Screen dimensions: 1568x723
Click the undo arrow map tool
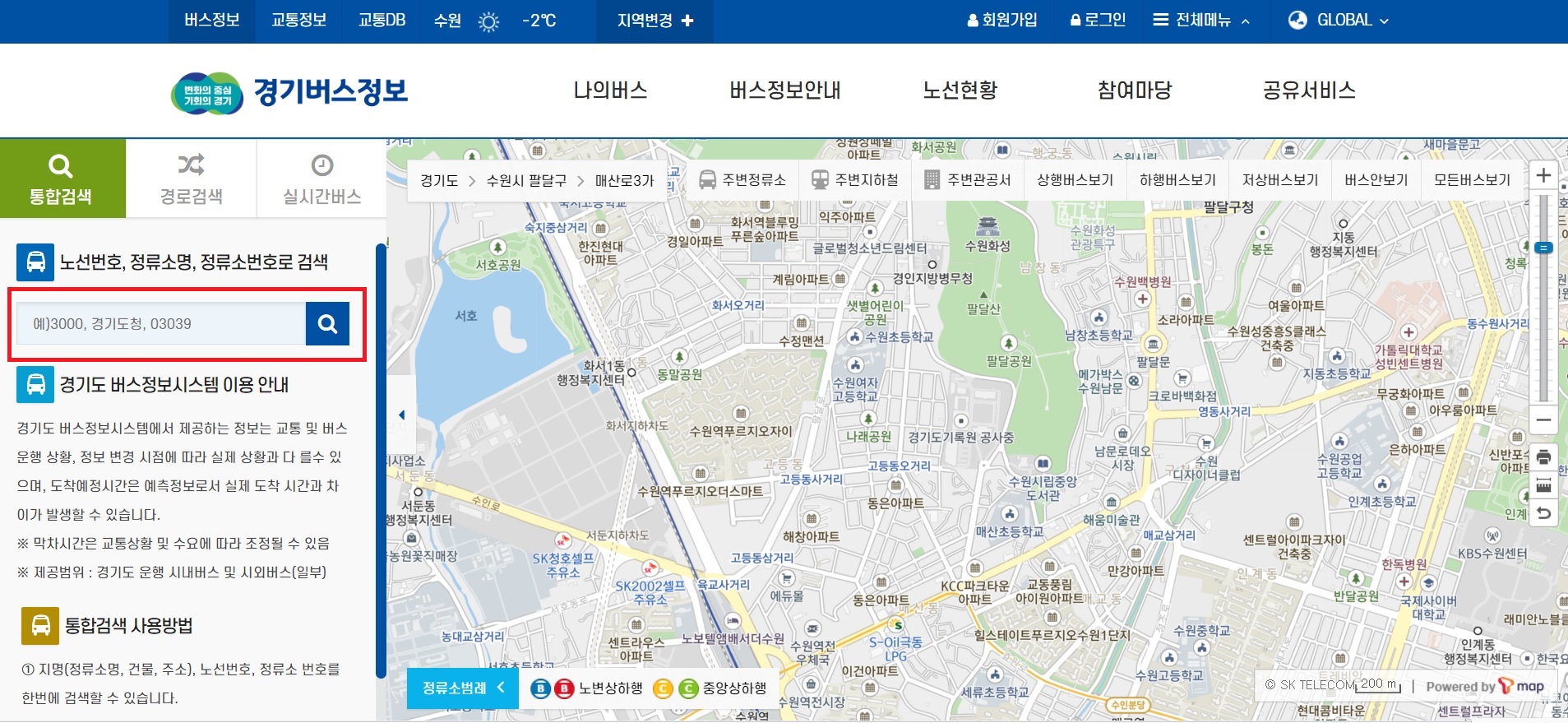click(1543, 513)
